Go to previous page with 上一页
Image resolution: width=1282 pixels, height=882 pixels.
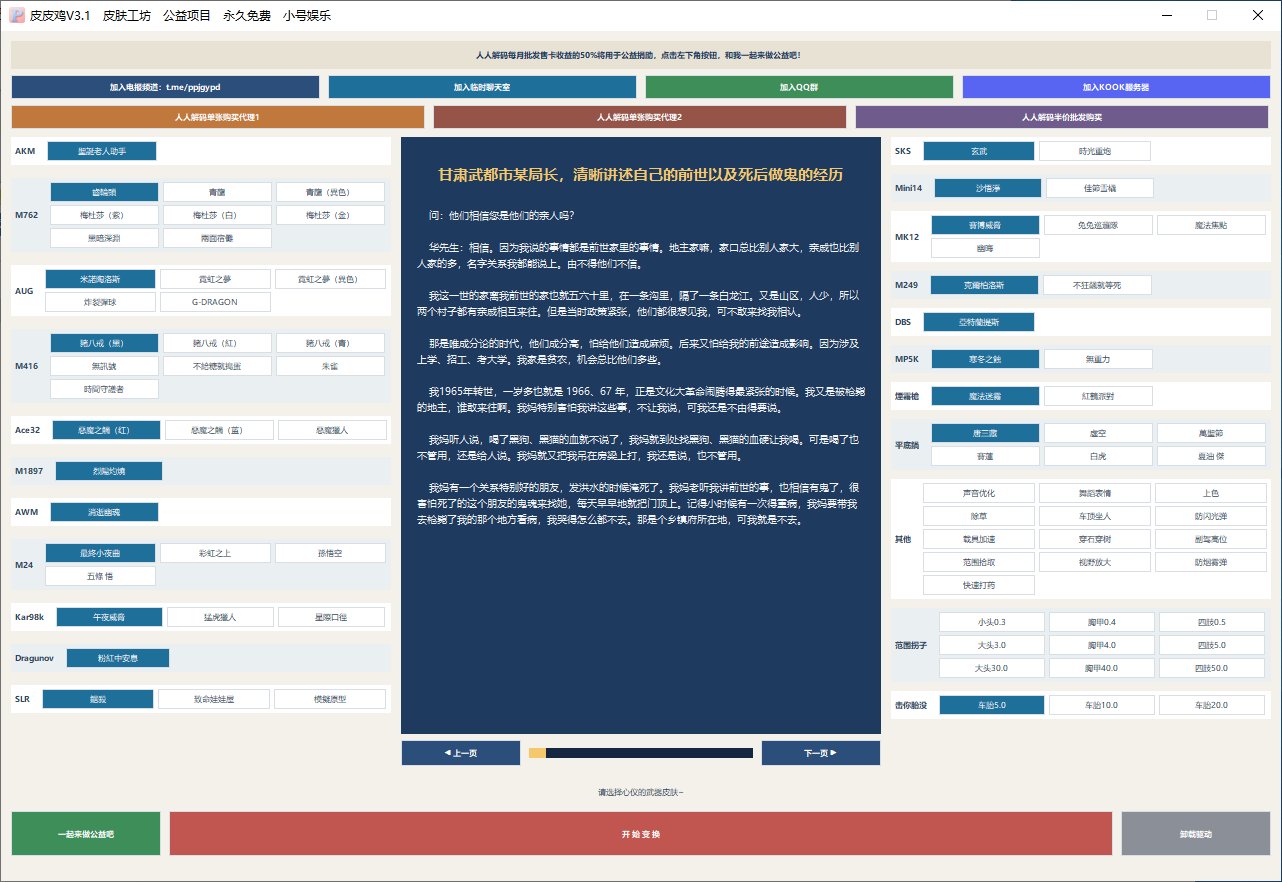(461, 753)
